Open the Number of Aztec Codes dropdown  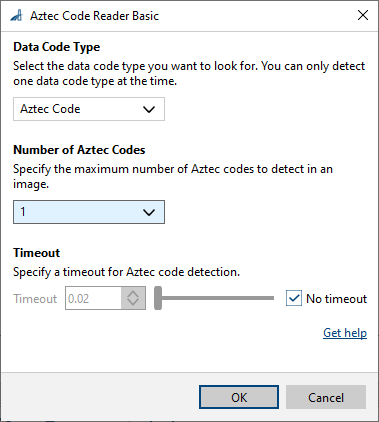point(89,212)
